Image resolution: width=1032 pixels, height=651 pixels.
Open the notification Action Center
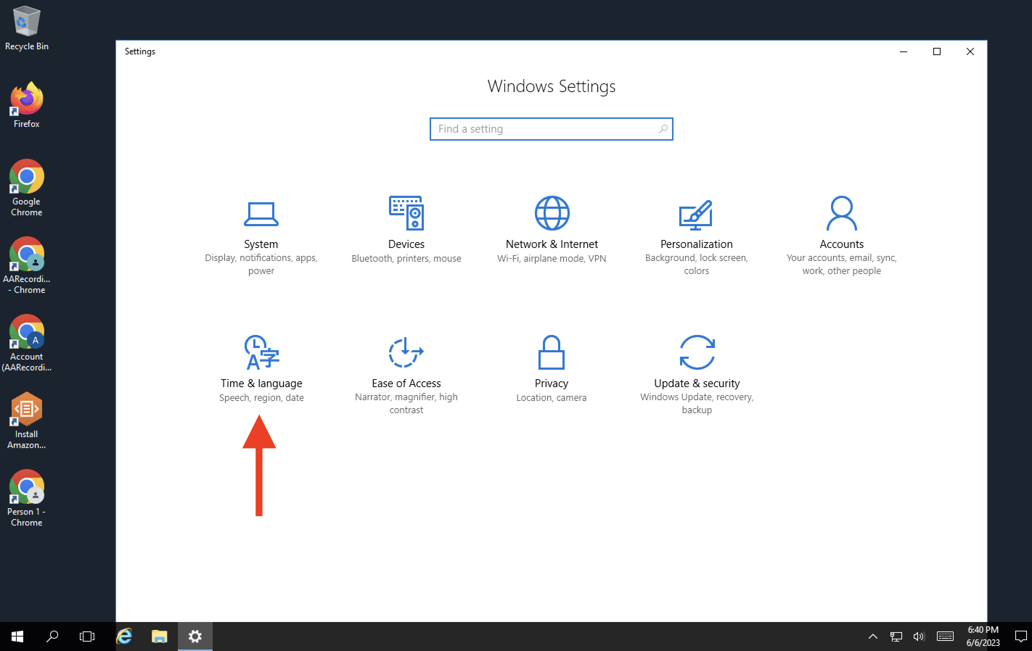1020,636
